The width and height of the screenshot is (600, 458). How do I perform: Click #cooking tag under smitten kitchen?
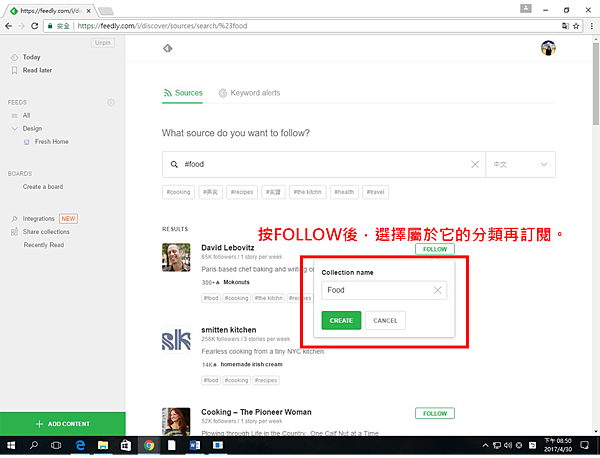(236, 380)
